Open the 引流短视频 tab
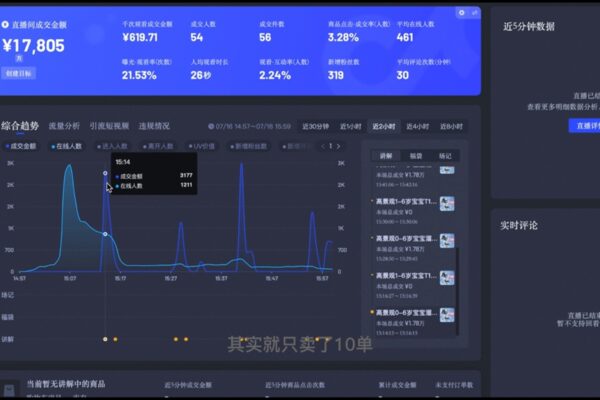The height and width of the screenshot is (400, 600). click(x=109, y=126)
